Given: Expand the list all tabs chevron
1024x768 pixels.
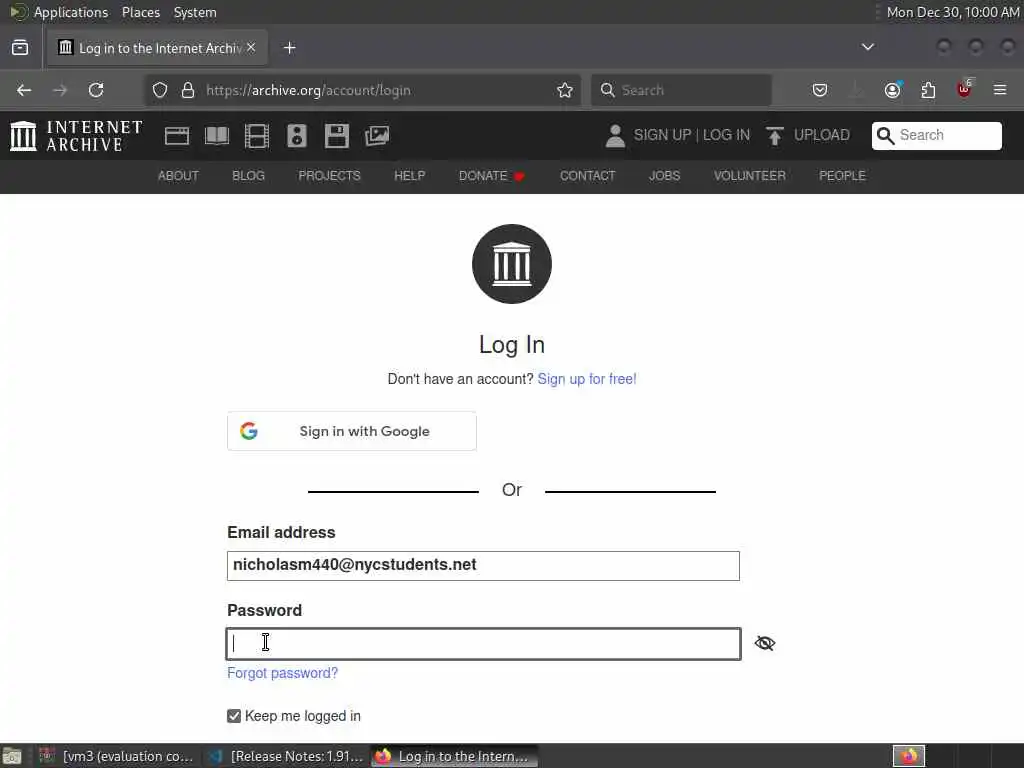Looking at the screenshot, I should pyautogui.click(x=868, y=47).
